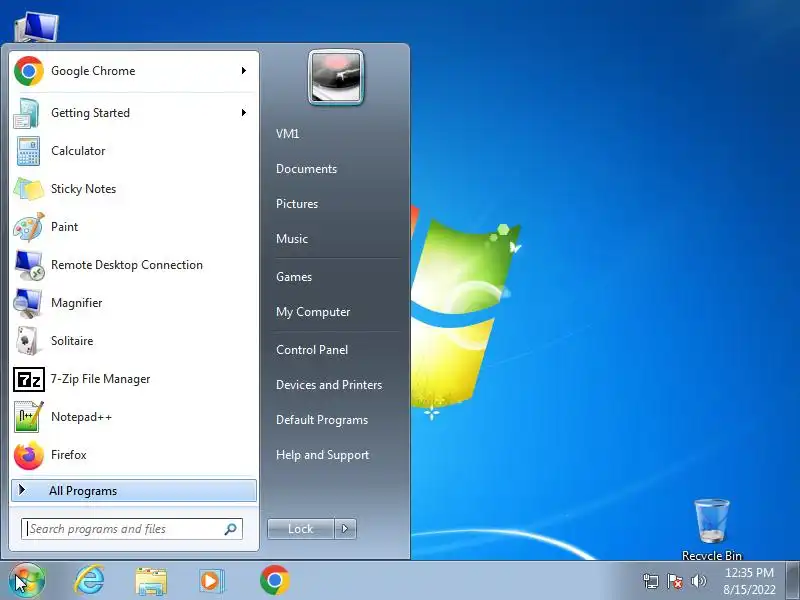Launch Calculator via its icon
Screen dimensions: 800x600
[x=28, y=151]
